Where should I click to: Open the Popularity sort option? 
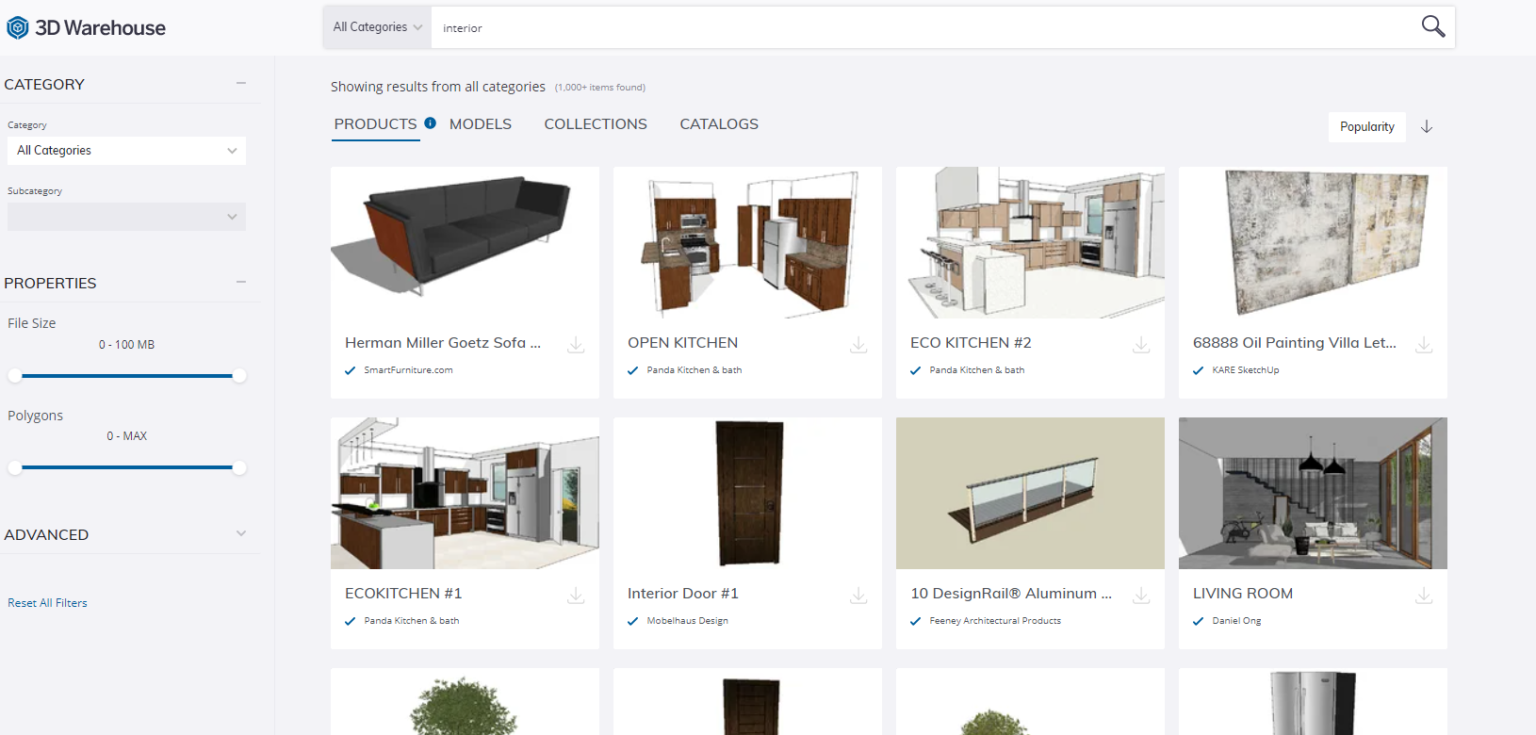pyautogui.click(x=1366, y=127)
